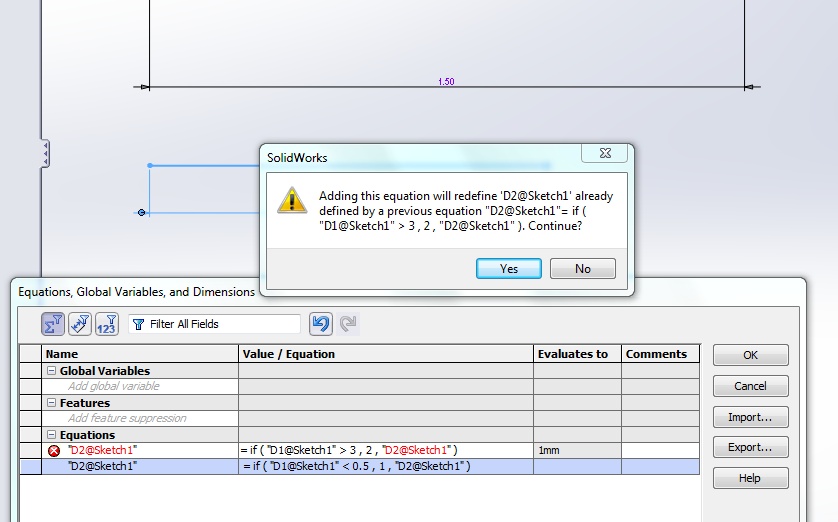Click the 1mm Evaluates to cell

(577, 450)
